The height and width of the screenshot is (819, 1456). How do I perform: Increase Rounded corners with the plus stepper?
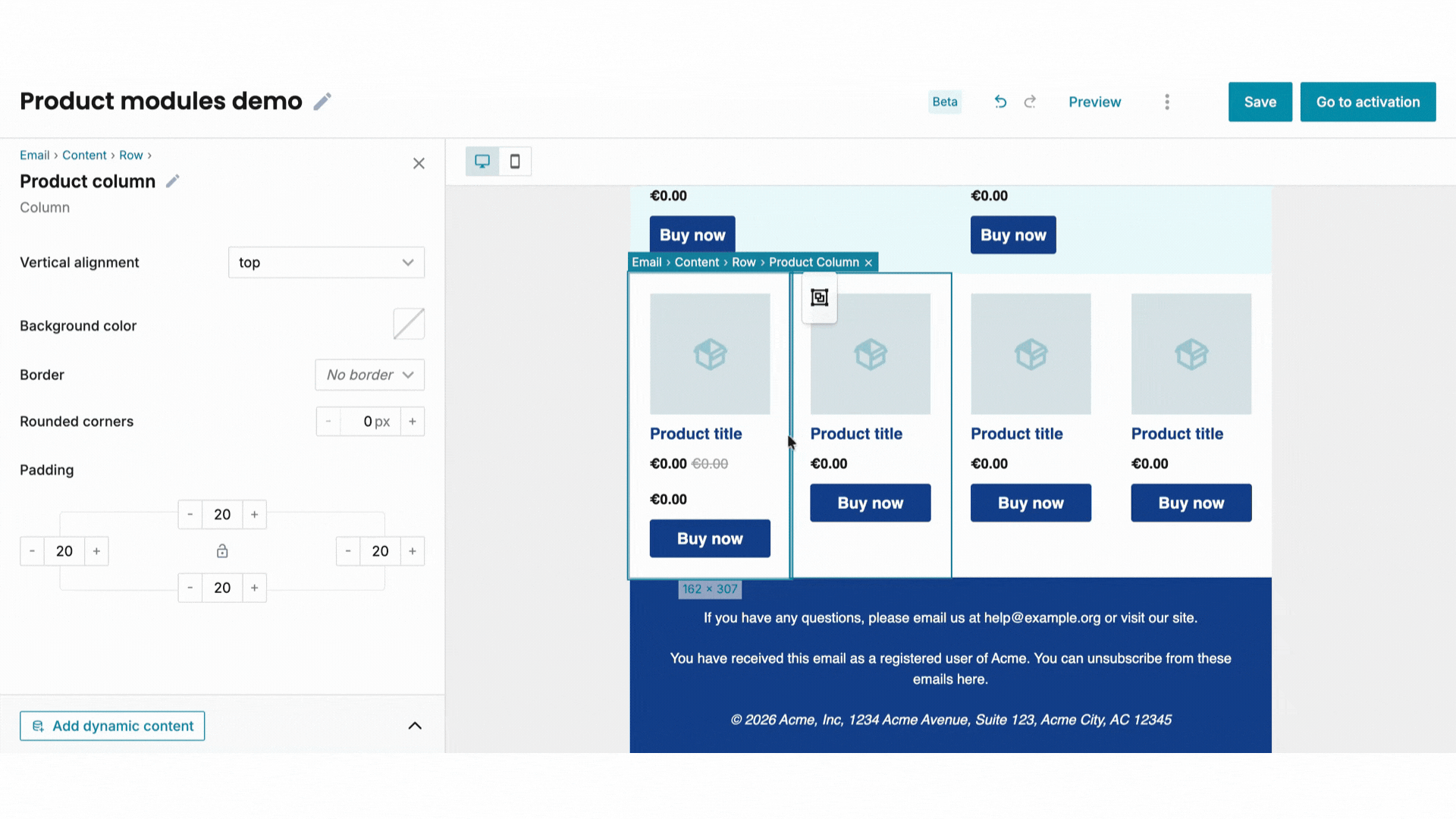(412, 421)
